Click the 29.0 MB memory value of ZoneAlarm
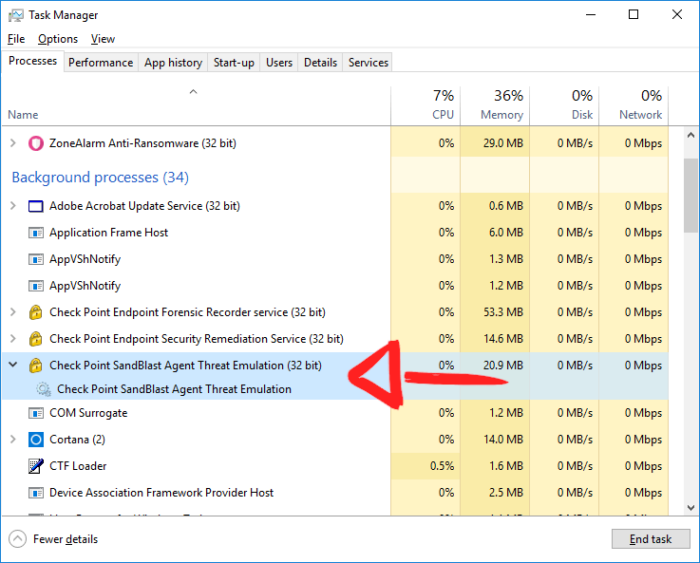Screen dimensions: 700x563 tap(503, 143)
